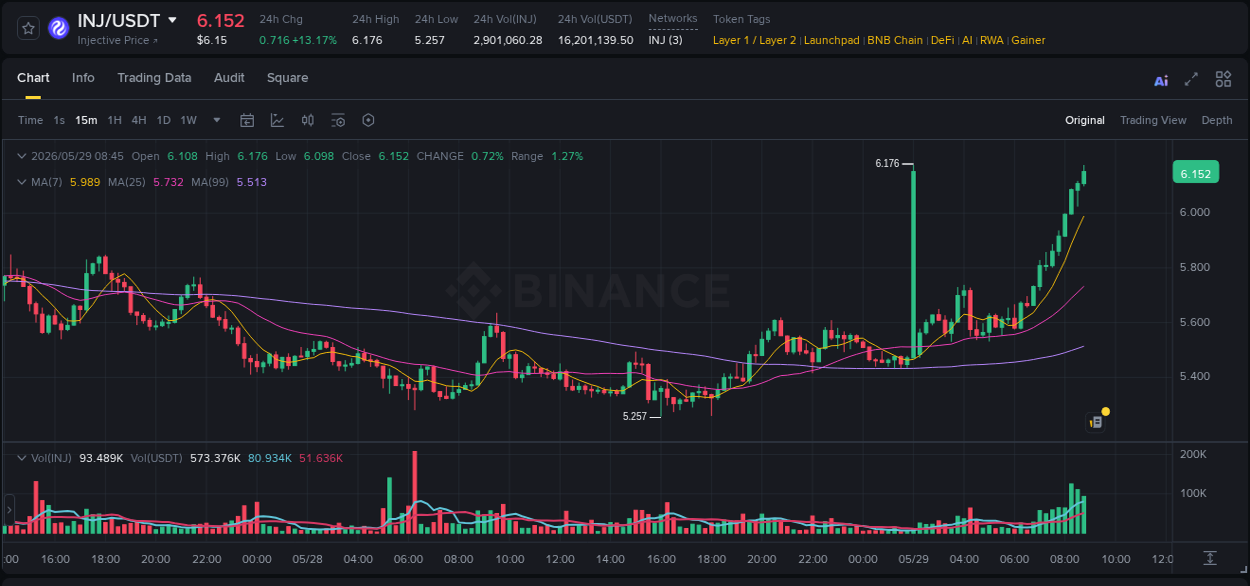Switch to the Original chart view
This screenshot has height=586, width=1250.
click(1084, 120)
